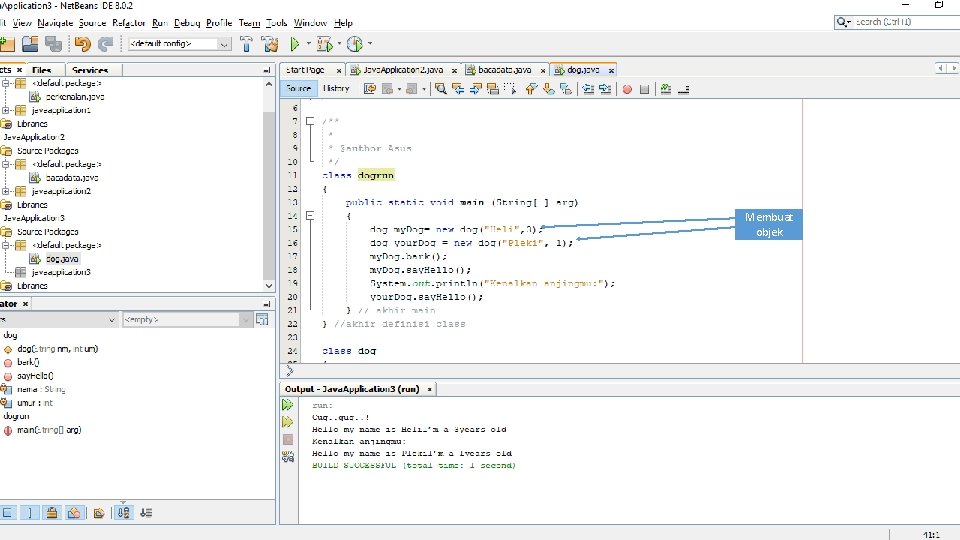The width and height of the screenshot is (960, 540).
Task: Click the Search (Ctrl+I) field
Action: 905,22
